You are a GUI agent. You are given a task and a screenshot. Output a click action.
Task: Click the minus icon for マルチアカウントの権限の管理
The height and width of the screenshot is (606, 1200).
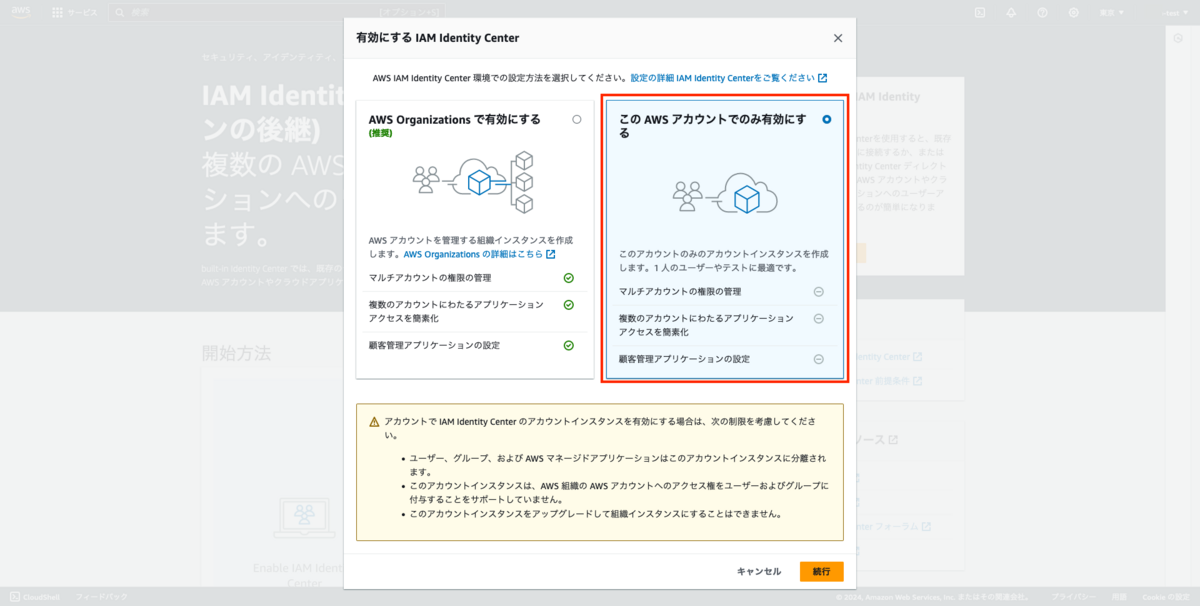(818, 292)
